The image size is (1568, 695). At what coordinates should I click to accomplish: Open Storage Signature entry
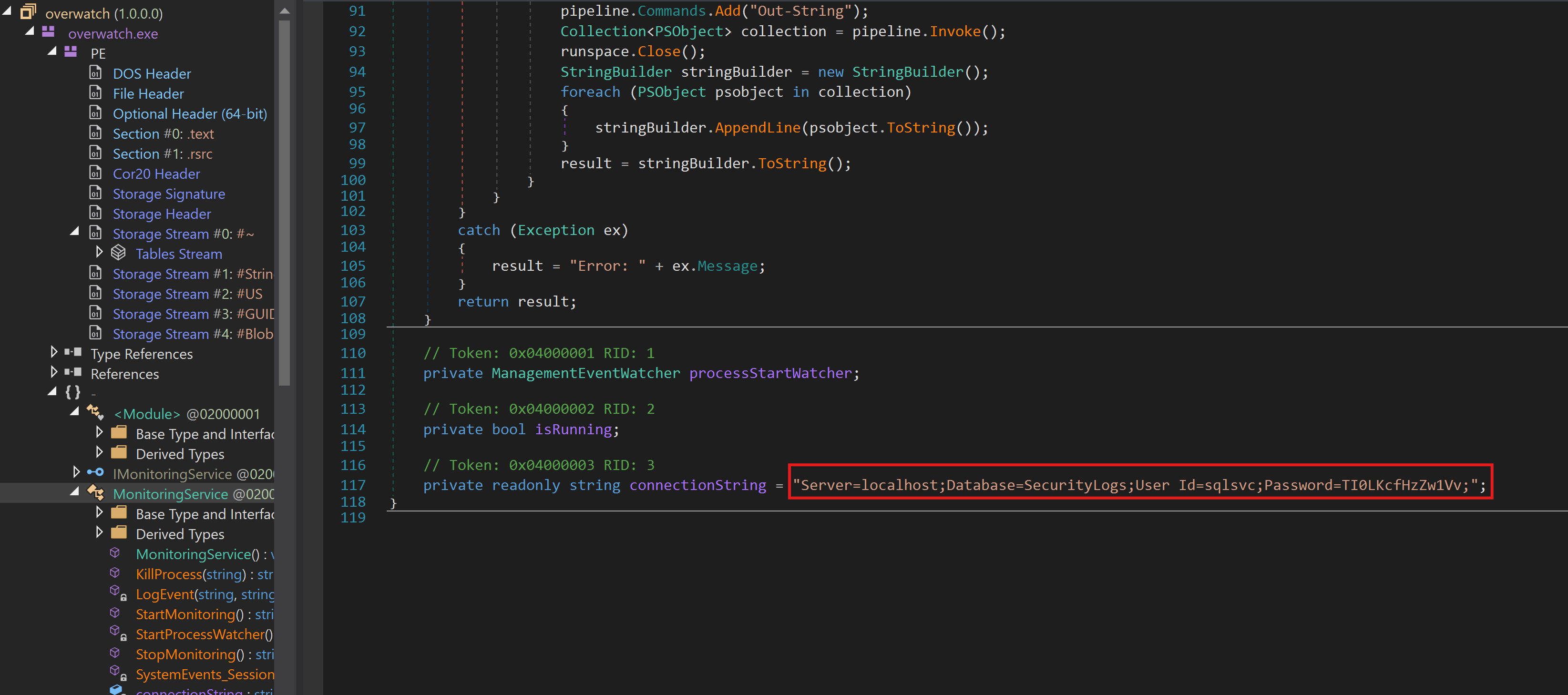pyautogui.click(x=169, y=194)
